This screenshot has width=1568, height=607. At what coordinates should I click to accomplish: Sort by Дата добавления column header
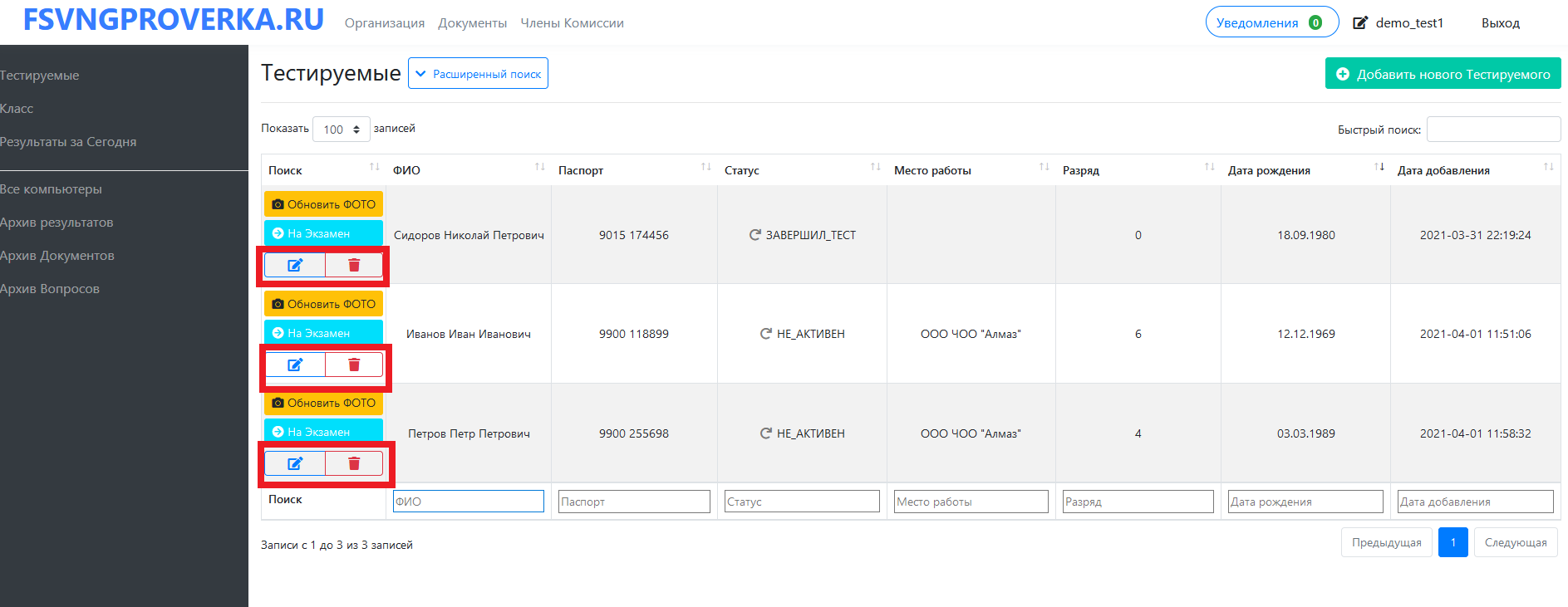[1474, 170]
